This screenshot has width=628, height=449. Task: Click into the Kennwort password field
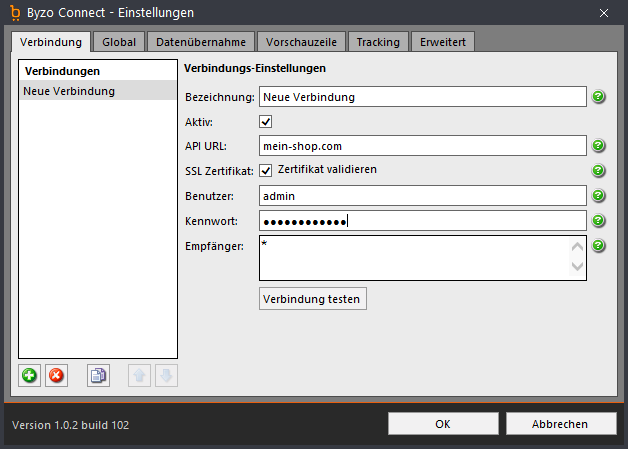pos(423,220)
